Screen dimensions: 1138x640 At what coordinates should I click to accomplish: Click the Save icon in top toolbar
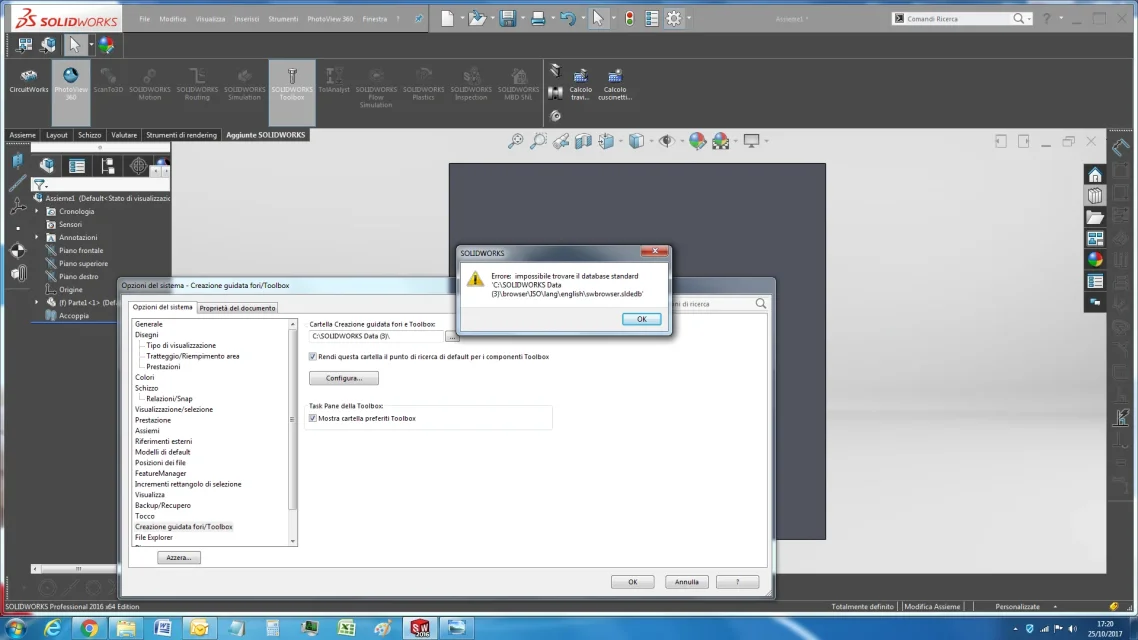[x=507, y=19]
